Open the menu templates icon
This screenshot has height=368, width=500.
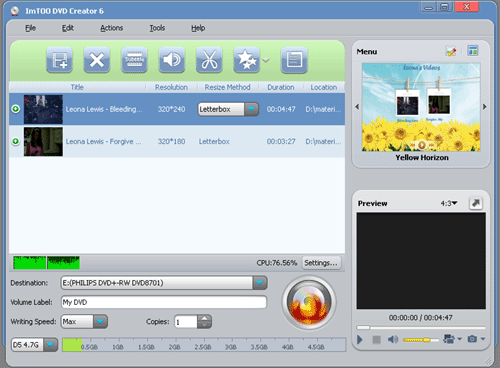(x=473, y=51)
